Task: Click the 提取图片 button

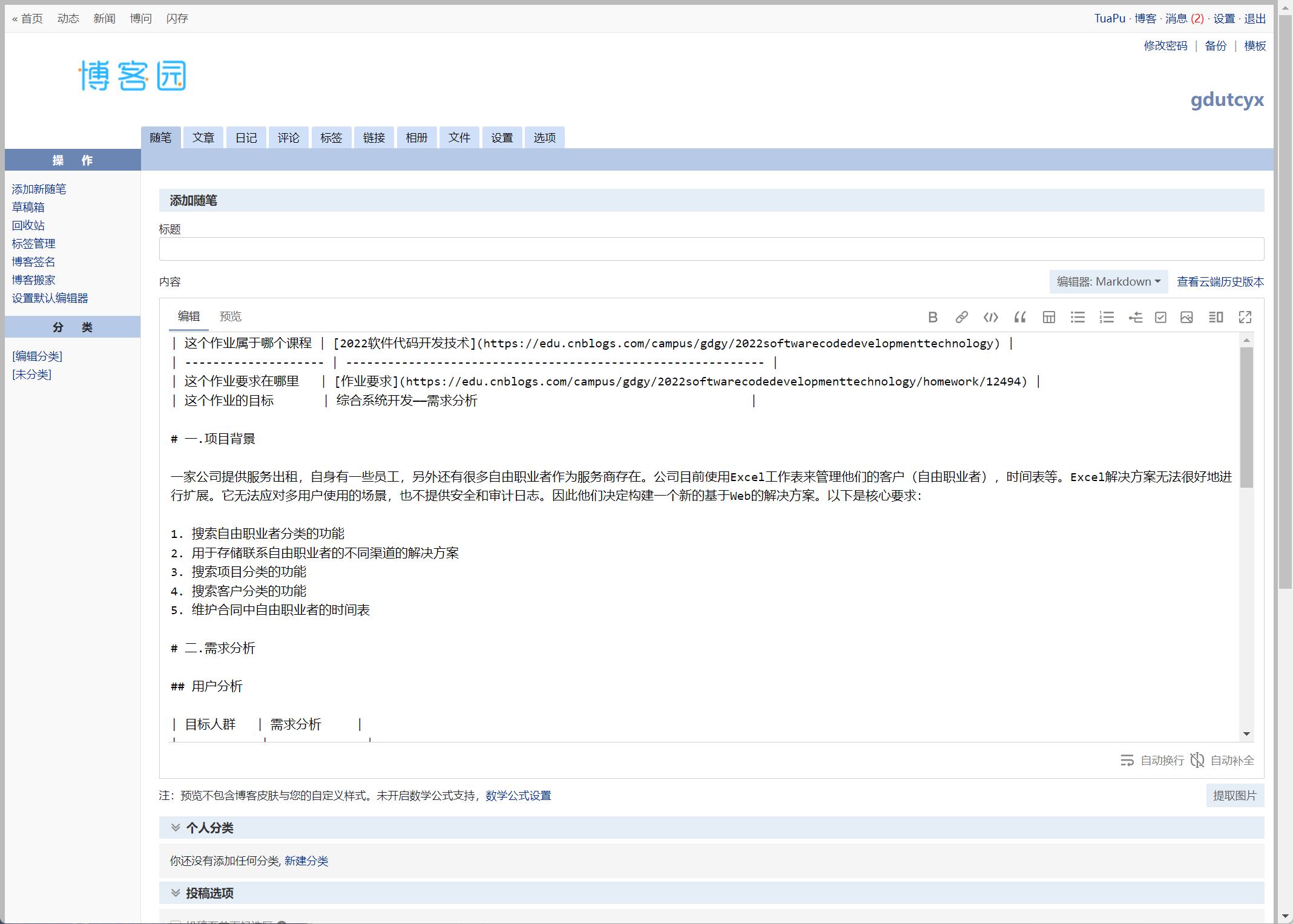Action: [x=1234, y=796]
